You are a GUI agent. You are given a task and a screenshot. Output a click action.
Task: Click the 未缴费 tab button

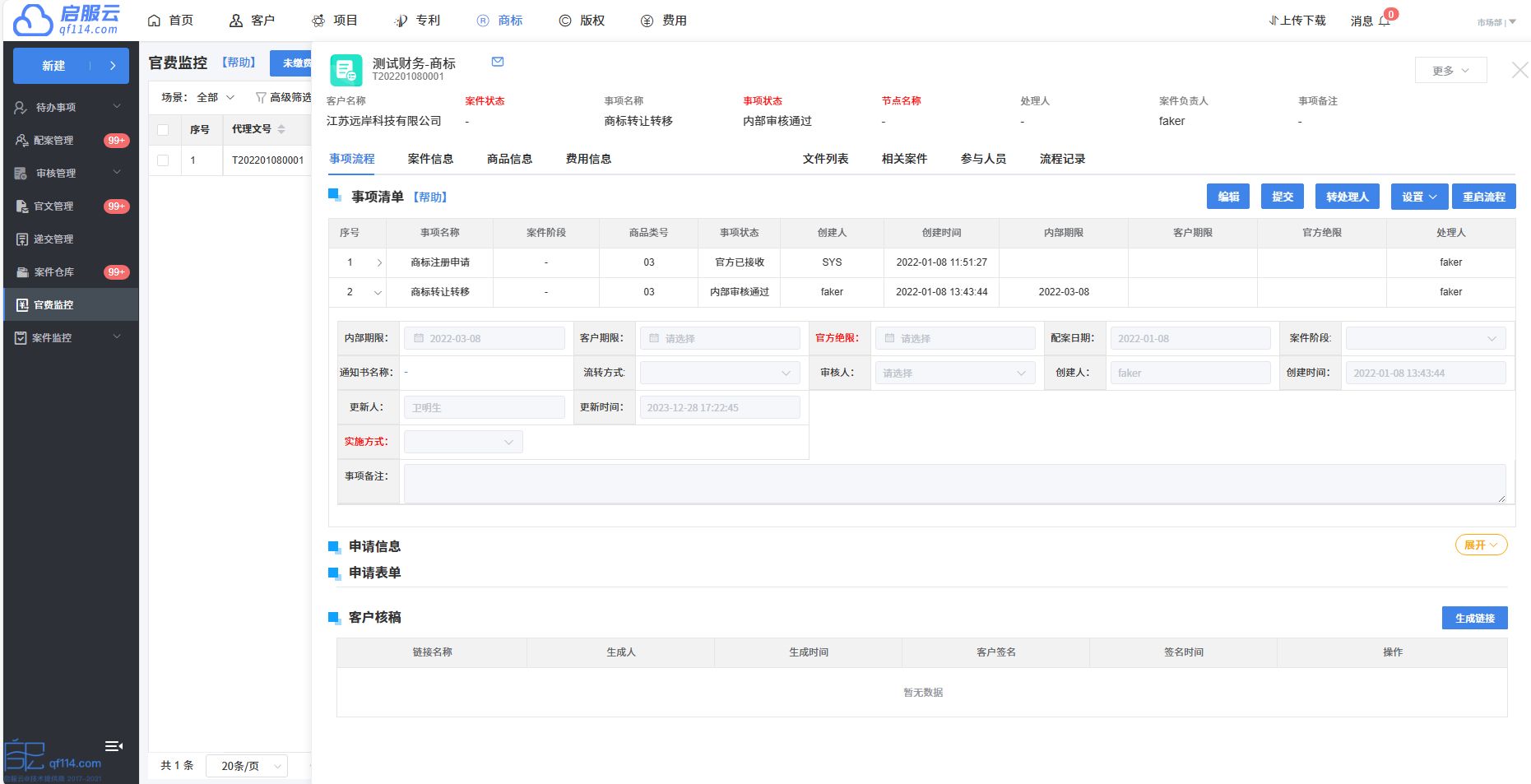pos(291,63)
